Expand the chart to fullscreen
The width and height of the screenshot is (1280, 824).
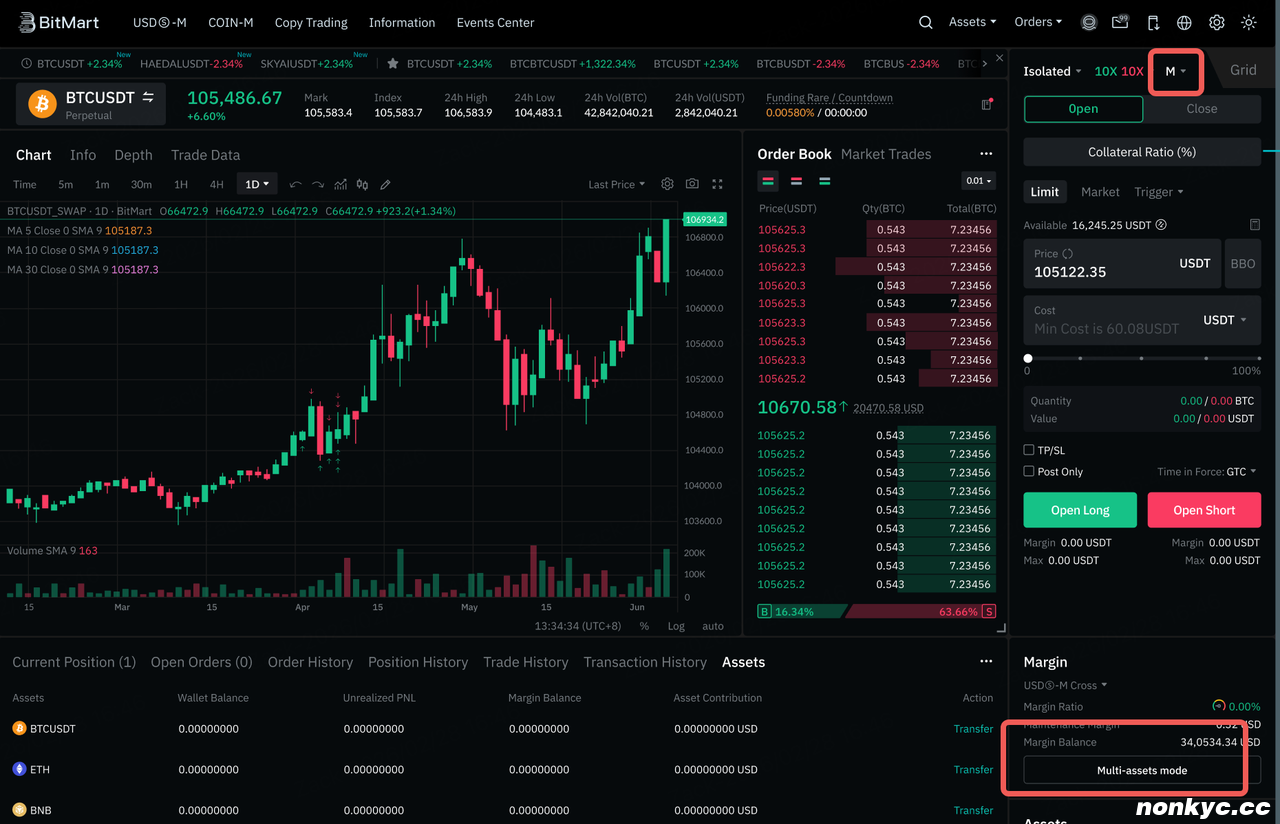pos(717,184)
